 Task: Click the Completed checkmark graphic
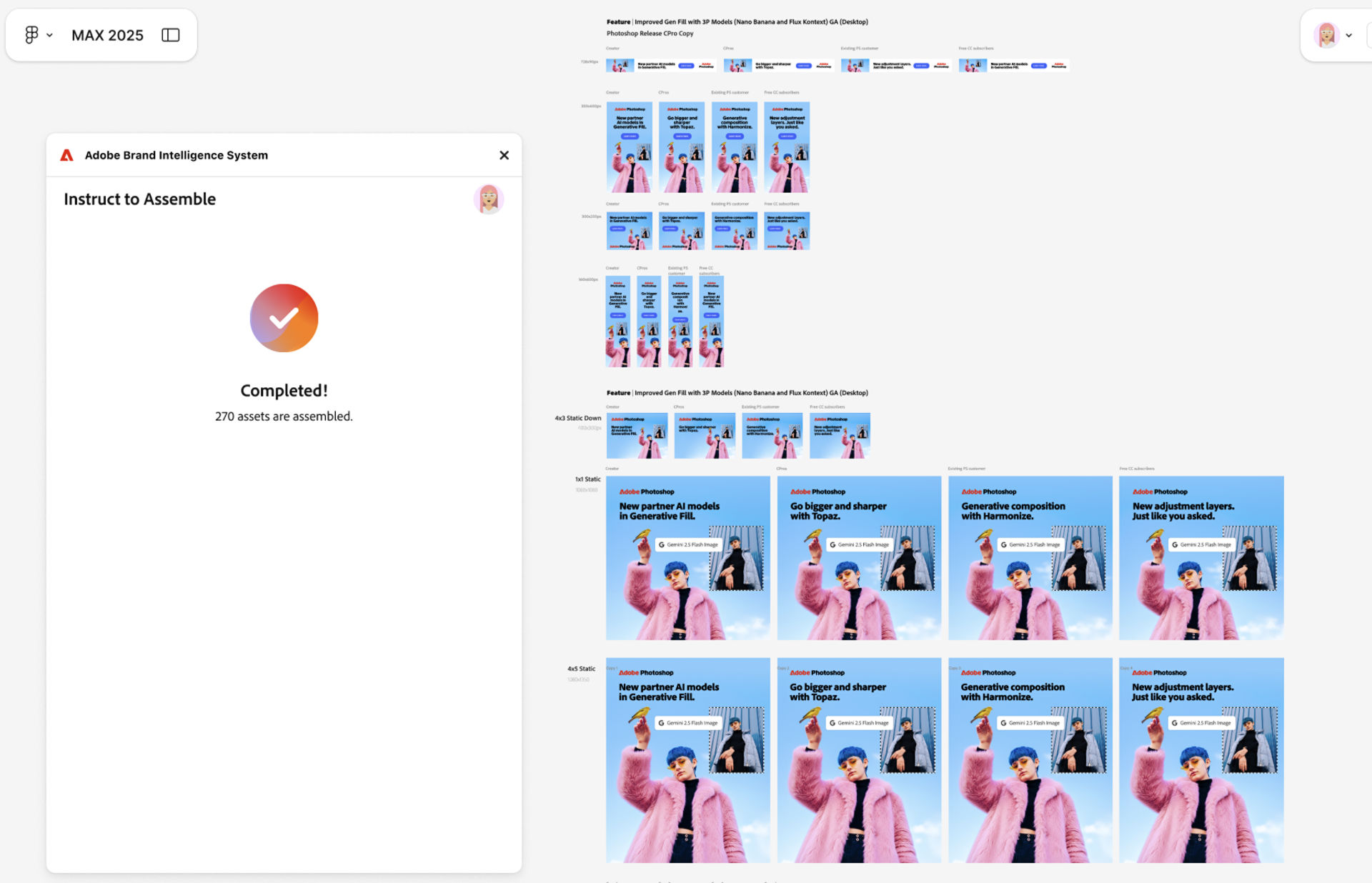284,318
